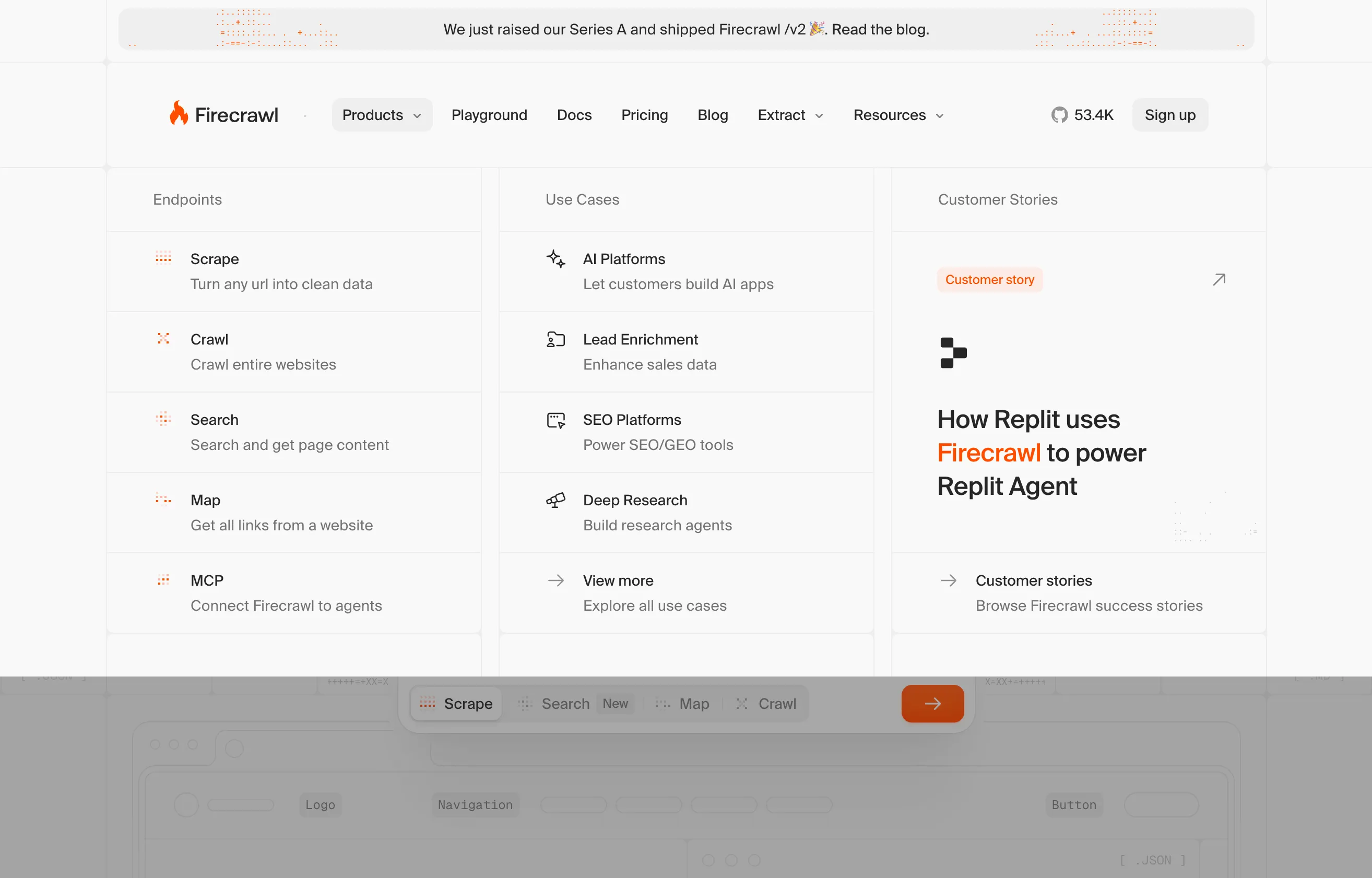Click the orange arrow submit button
Viewport: 1372px width, 878px height.
pyautogui.click(x=932, y=704)
